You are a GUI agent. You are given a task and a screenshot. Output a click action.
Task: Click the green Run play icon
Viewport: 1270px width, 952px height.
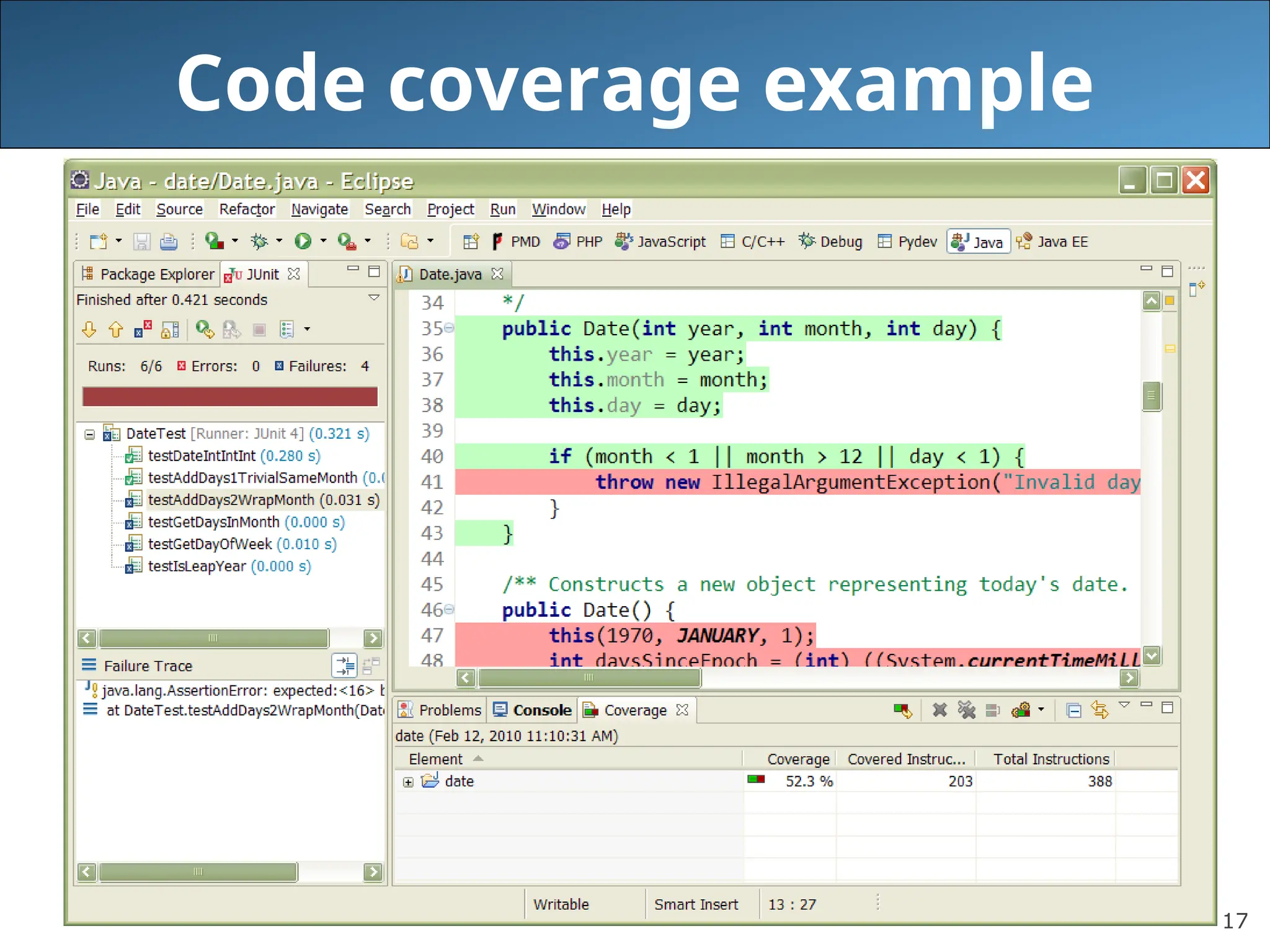303,241
